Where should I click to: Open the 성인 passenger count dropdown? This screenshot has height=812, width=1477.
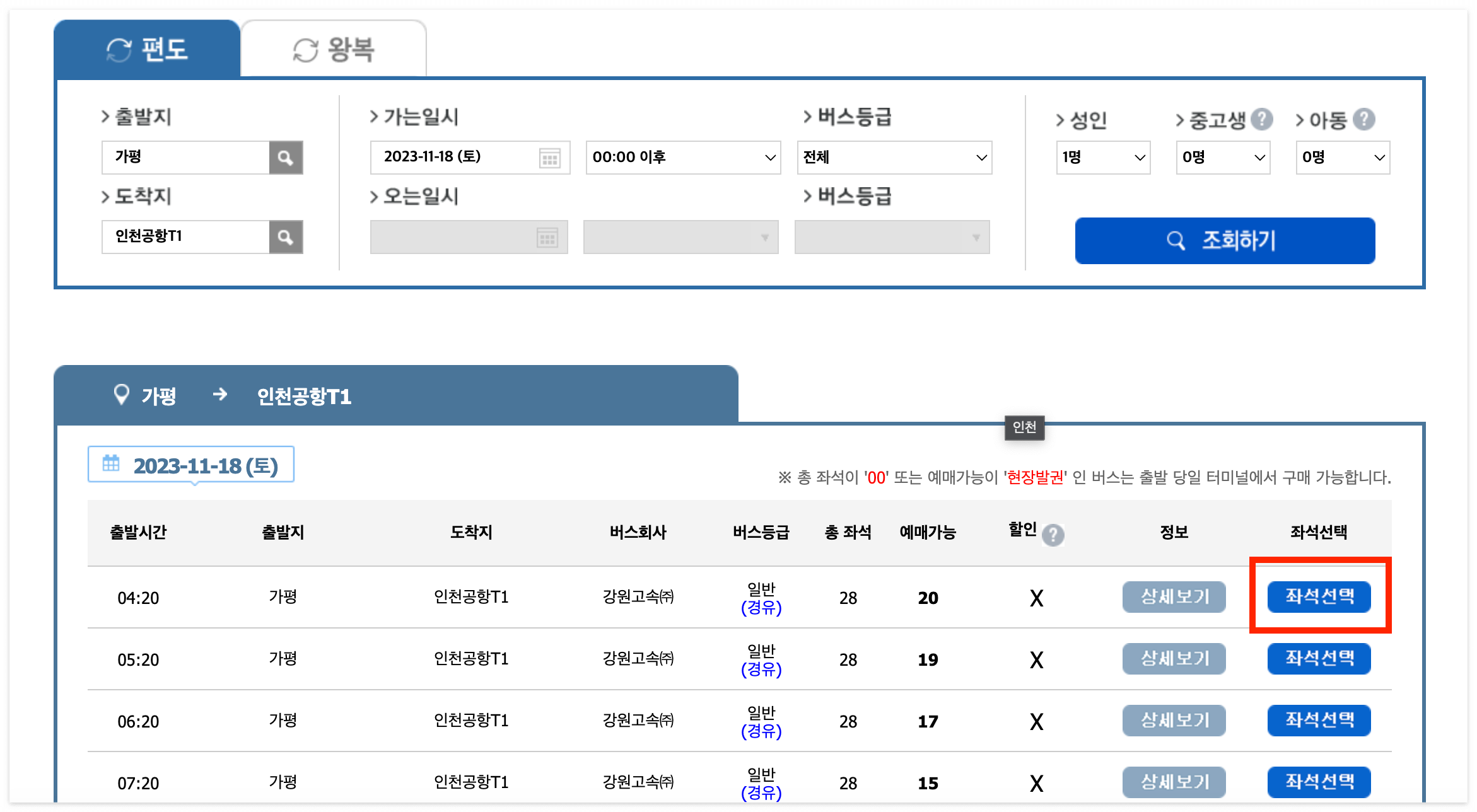tap(1103, 158)
